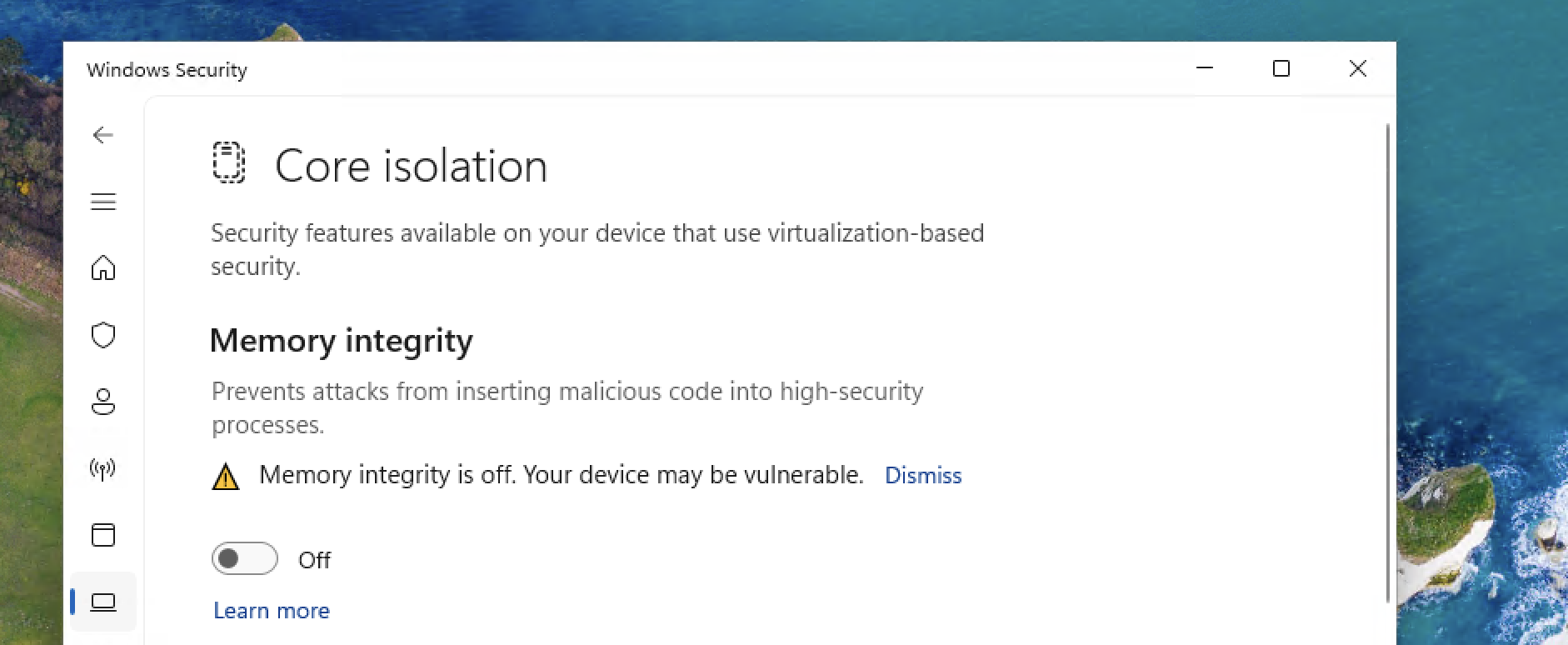The image size is (1568, 645).
Task: Go back using the back arrow
Action: [103, 135]
